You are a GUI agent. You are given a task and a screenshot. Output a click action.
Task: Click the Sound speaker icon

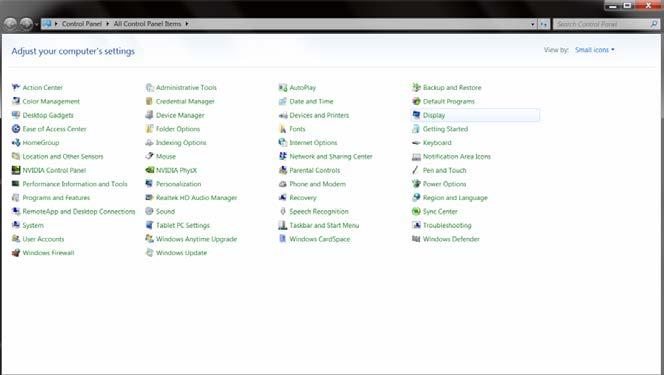coord(149,211)
